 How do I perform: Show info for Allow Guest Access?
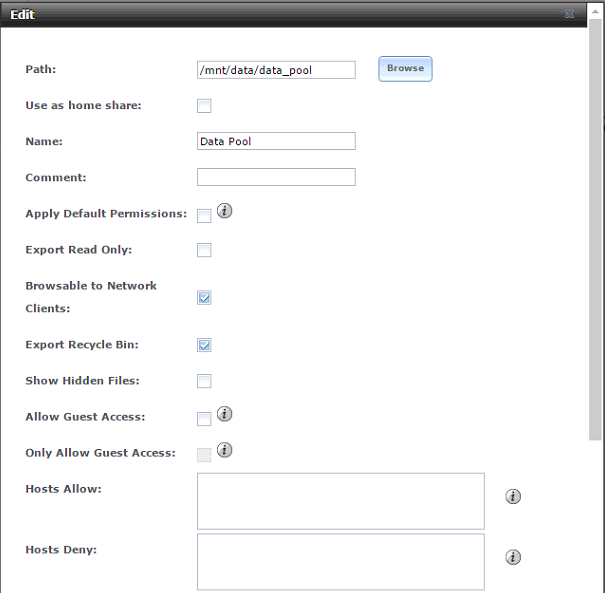pos(225,414)
